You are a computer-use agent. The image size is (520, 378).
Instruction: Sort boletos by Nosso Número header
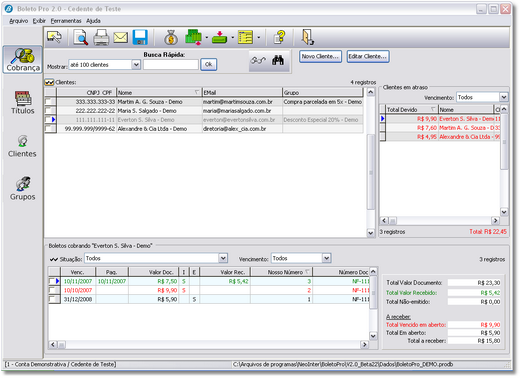(282, 272)
